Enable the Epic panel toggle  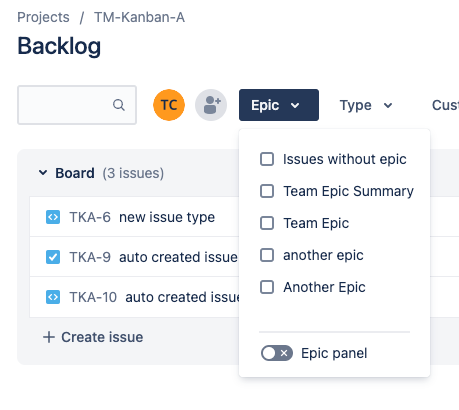click(x=277, y=353)
